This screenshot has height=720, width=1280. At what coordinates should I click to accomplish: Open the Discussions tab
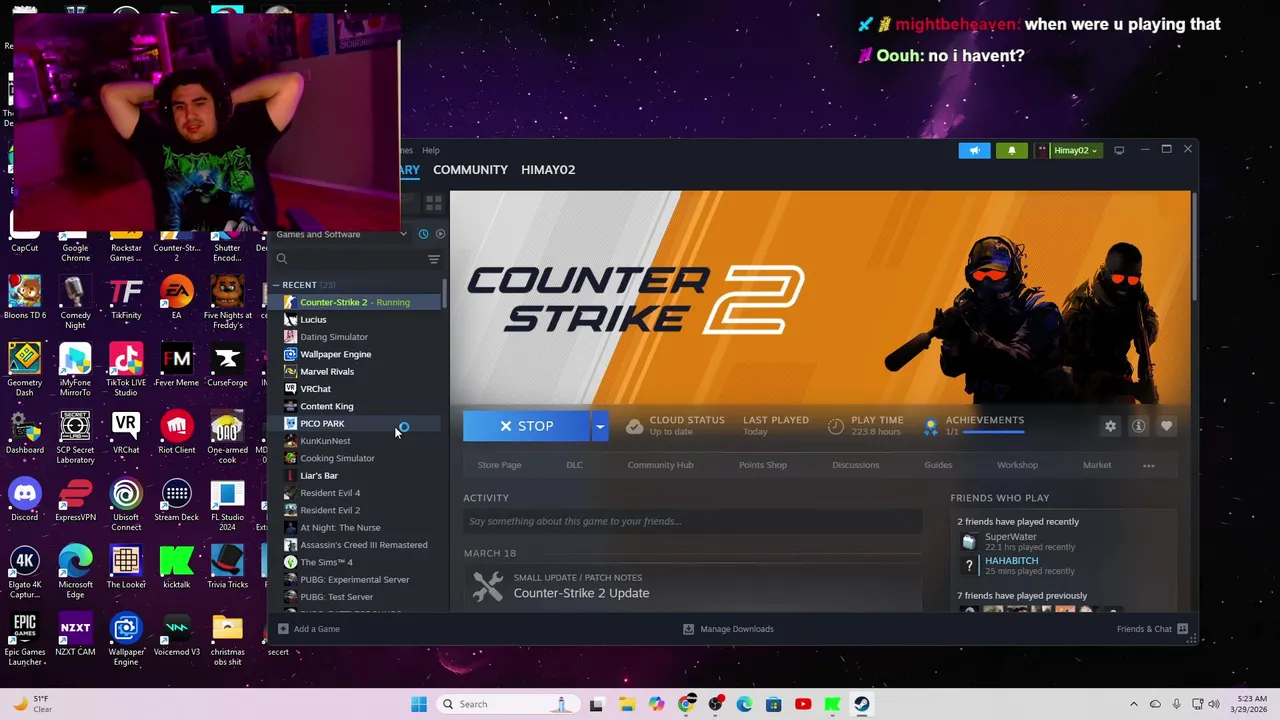[x=856, y=465]
